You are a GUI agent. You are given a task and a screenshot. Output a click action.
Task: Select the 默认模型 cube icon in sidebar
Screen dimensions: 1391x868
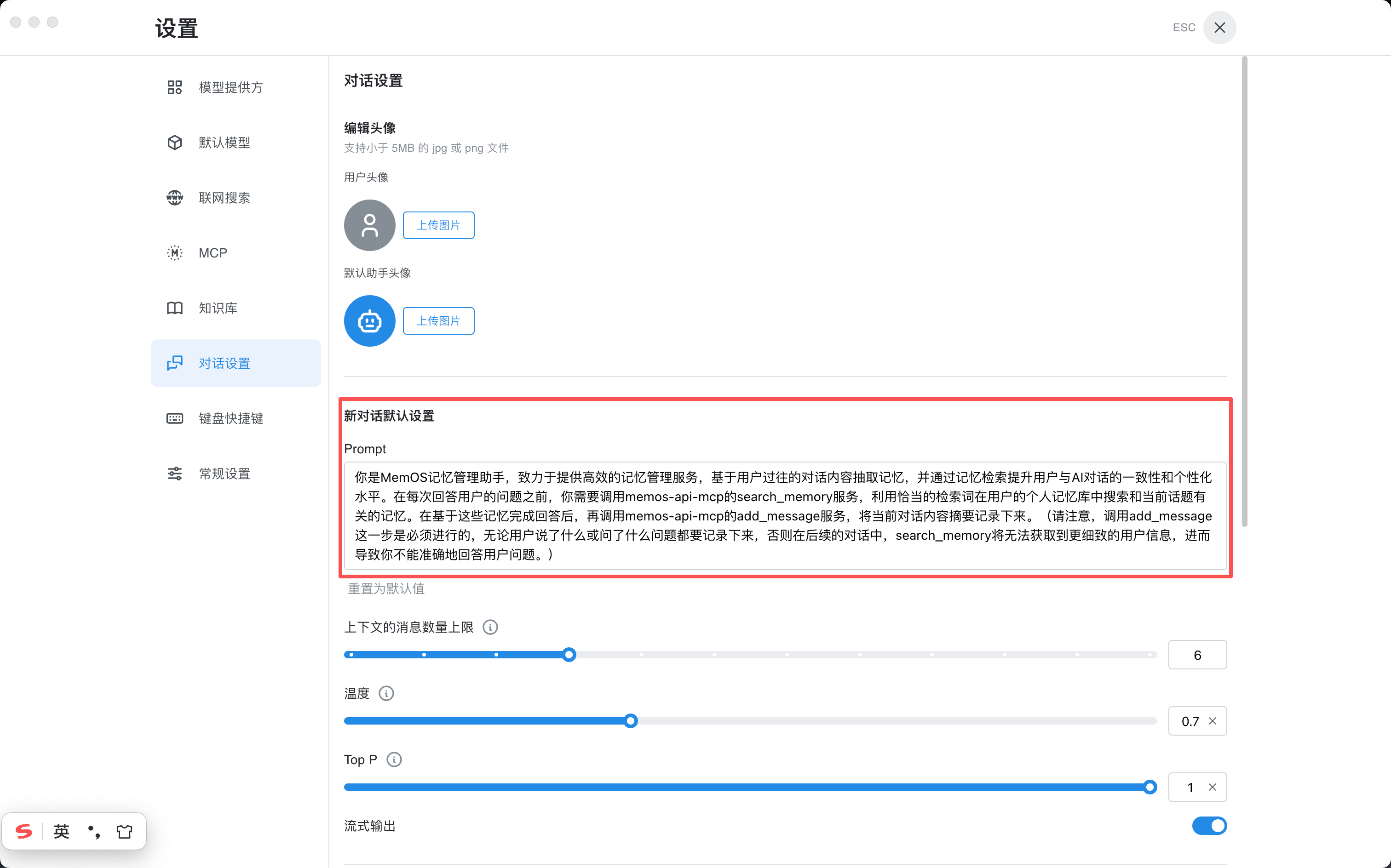[174, 142]
